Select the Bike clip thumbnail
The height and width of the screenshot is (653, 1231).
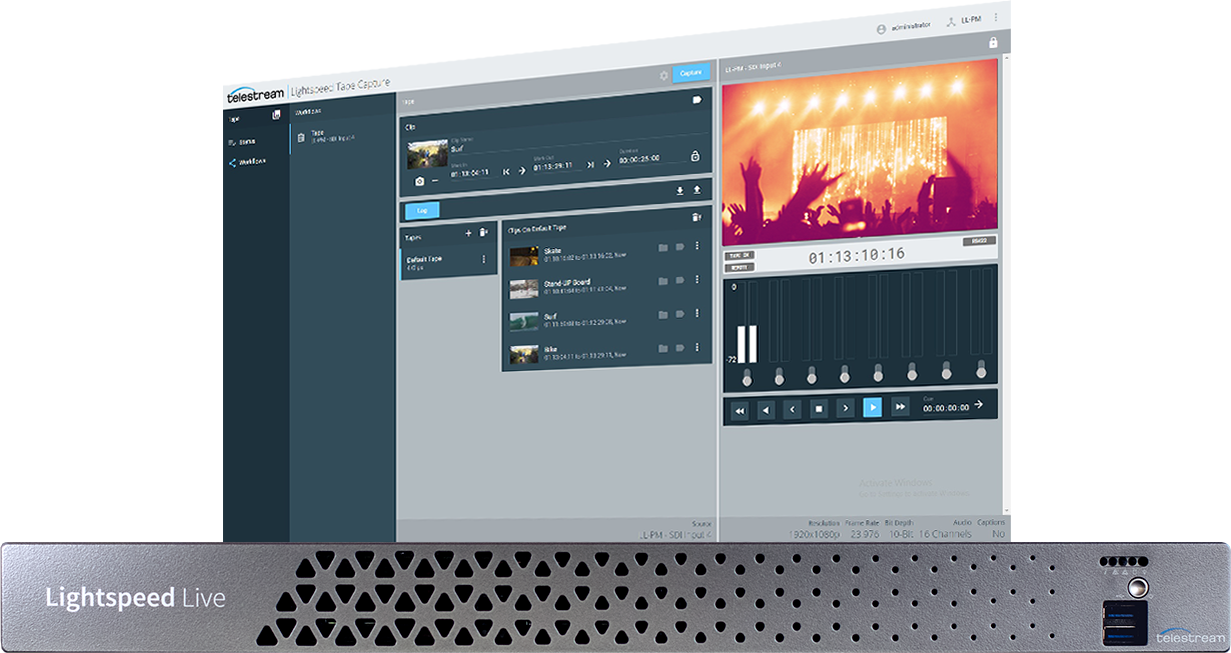click(524, 354)
